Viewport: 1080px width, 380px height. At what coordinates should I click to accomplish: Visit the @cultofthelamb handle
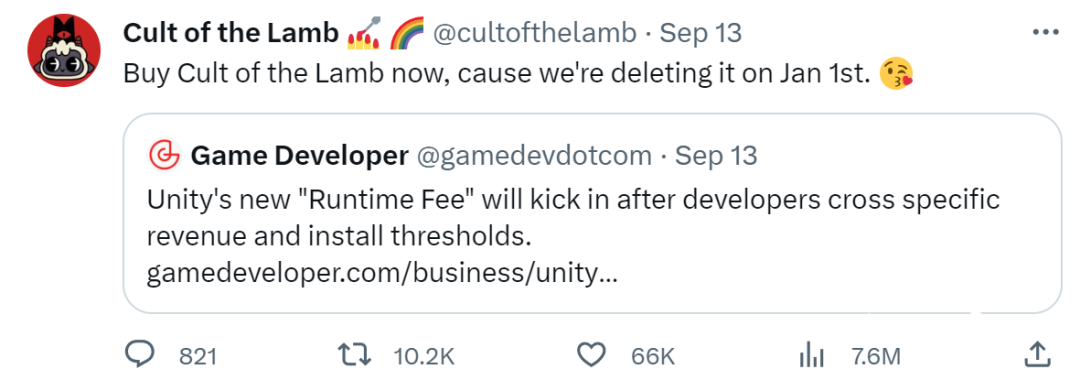tap(534, 32)
